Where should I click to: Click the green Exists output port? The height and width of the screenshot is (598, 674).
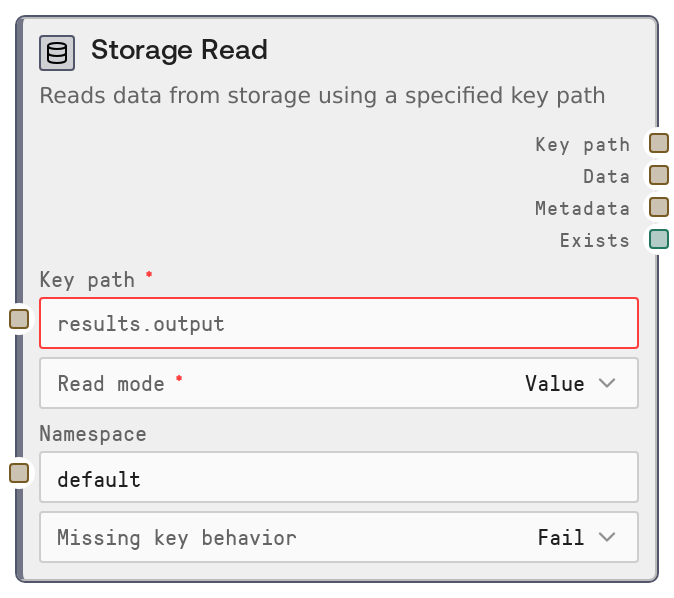658,239
